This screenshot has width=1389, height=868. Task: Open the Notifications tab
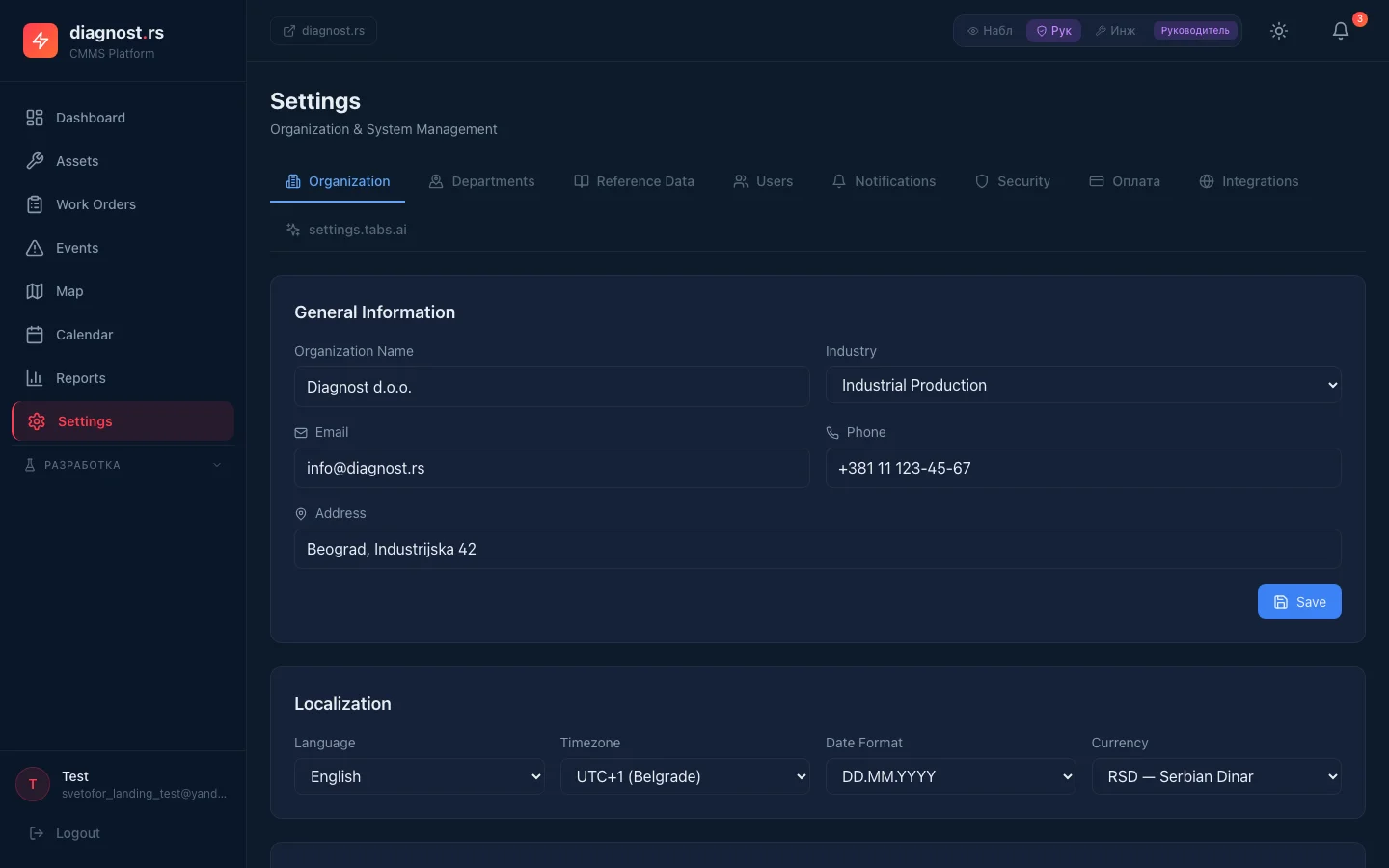tap(884, 181)
